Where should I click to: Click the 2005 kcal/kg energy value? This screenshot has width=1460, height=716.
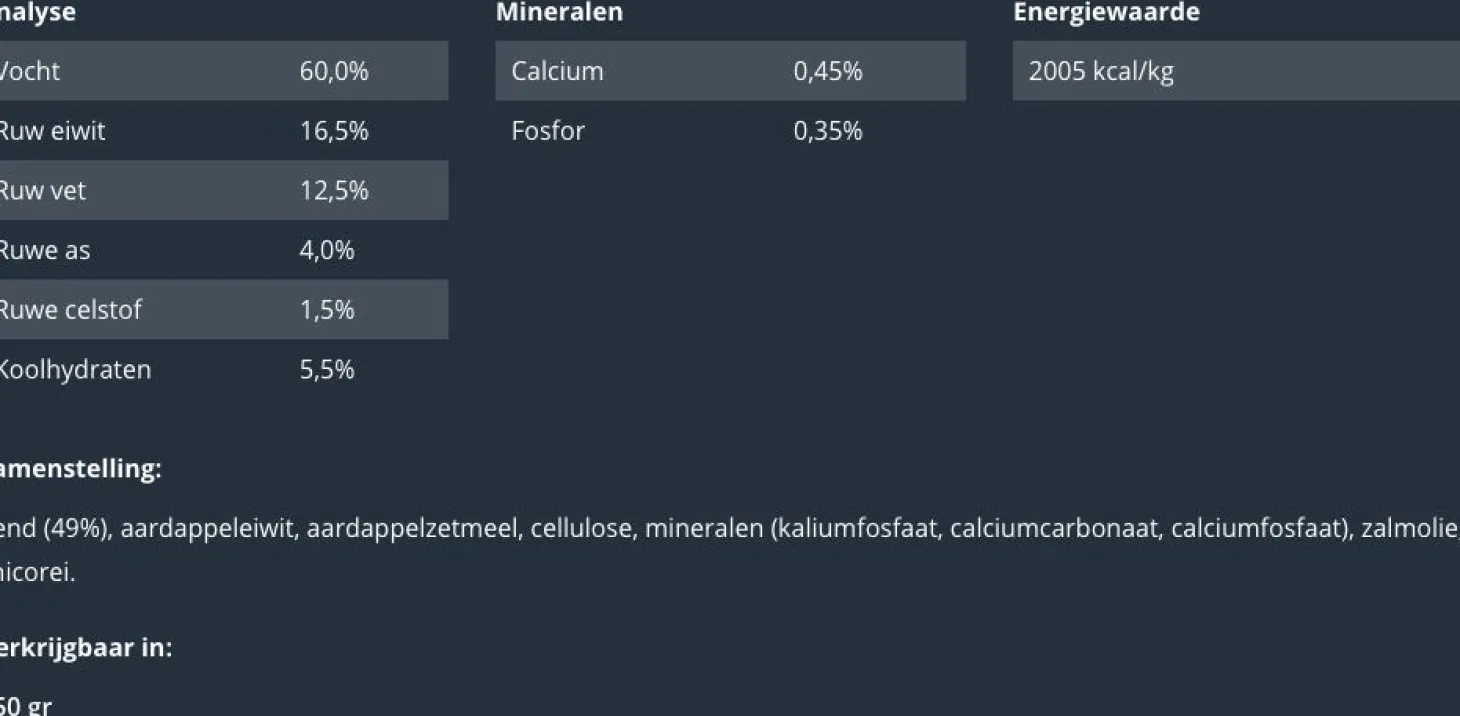[1101, 71]
